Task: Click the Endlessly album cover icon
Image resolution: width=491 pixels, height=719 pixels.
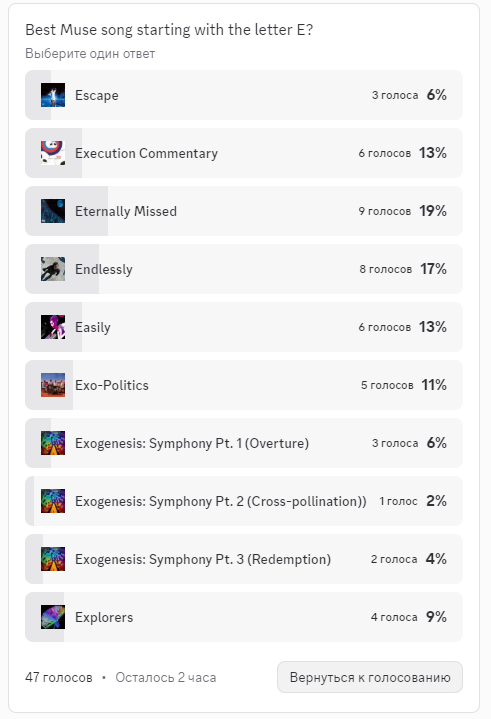Action: point(53,269)
